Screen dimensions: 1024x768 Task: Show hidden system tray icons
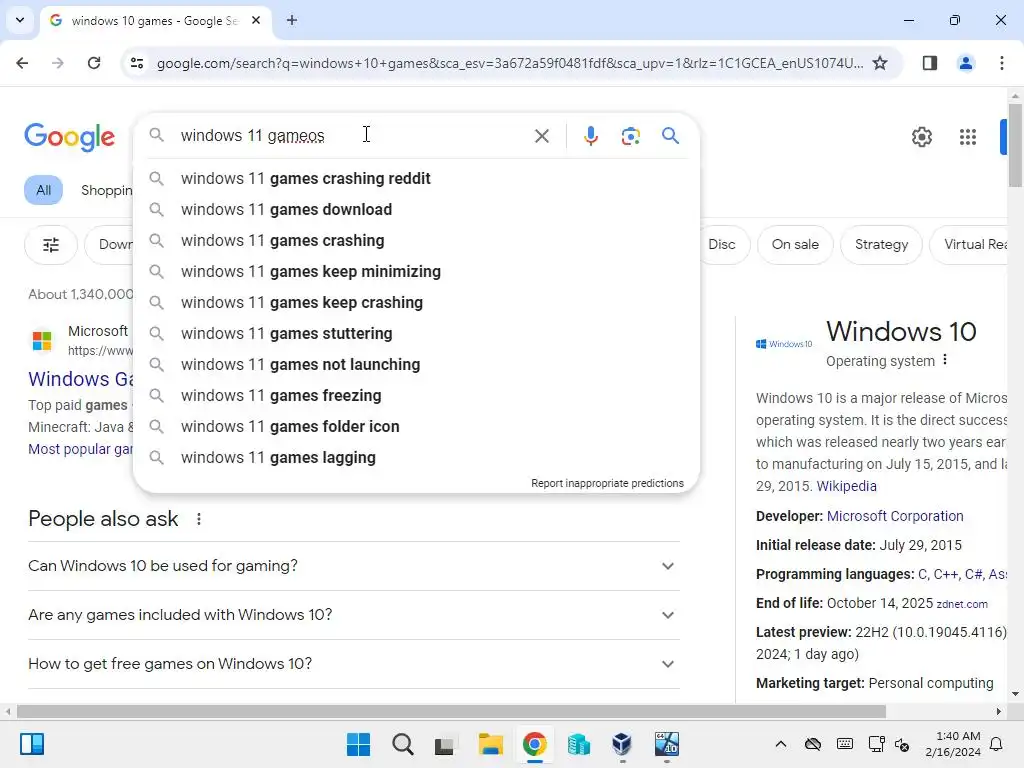tap(780, 744)
